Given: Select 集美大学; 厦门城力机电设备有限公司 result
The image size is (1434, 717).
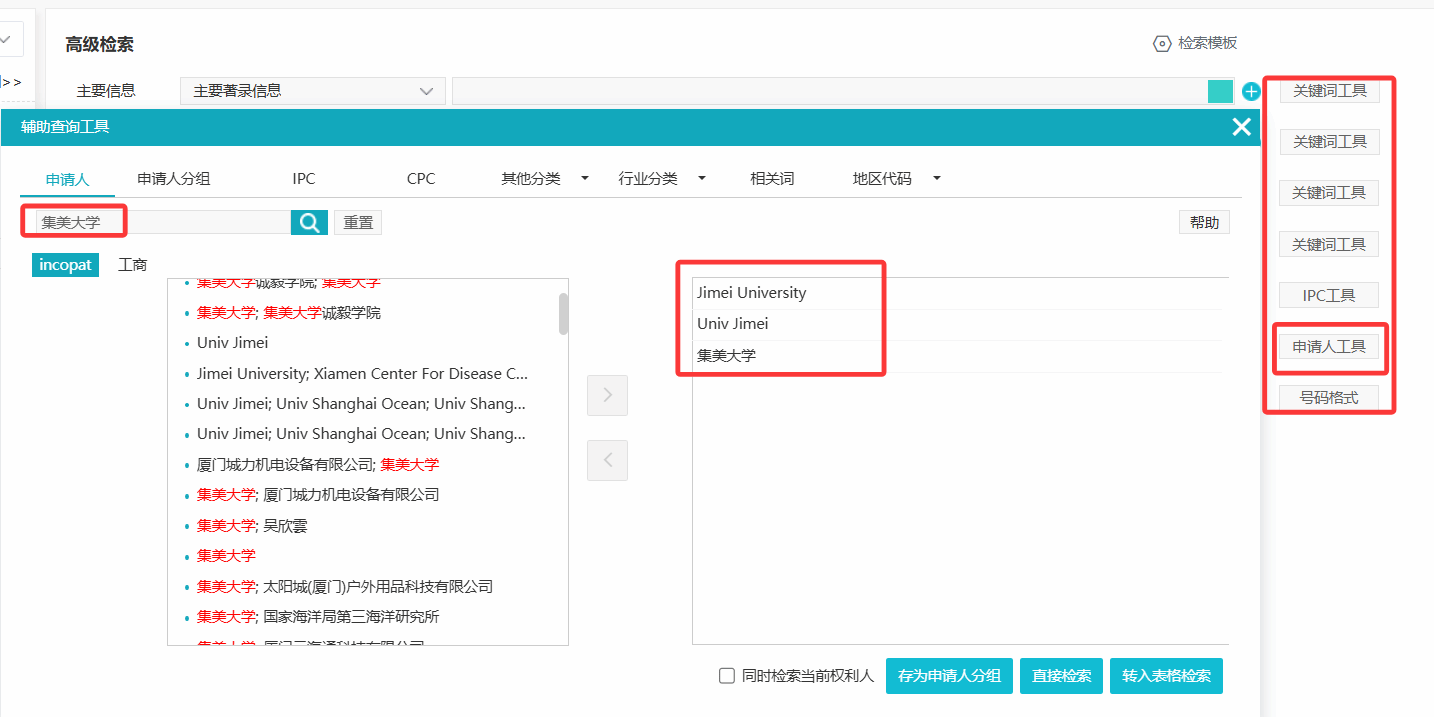Looking at the screenshot, I should pos(318,494).
